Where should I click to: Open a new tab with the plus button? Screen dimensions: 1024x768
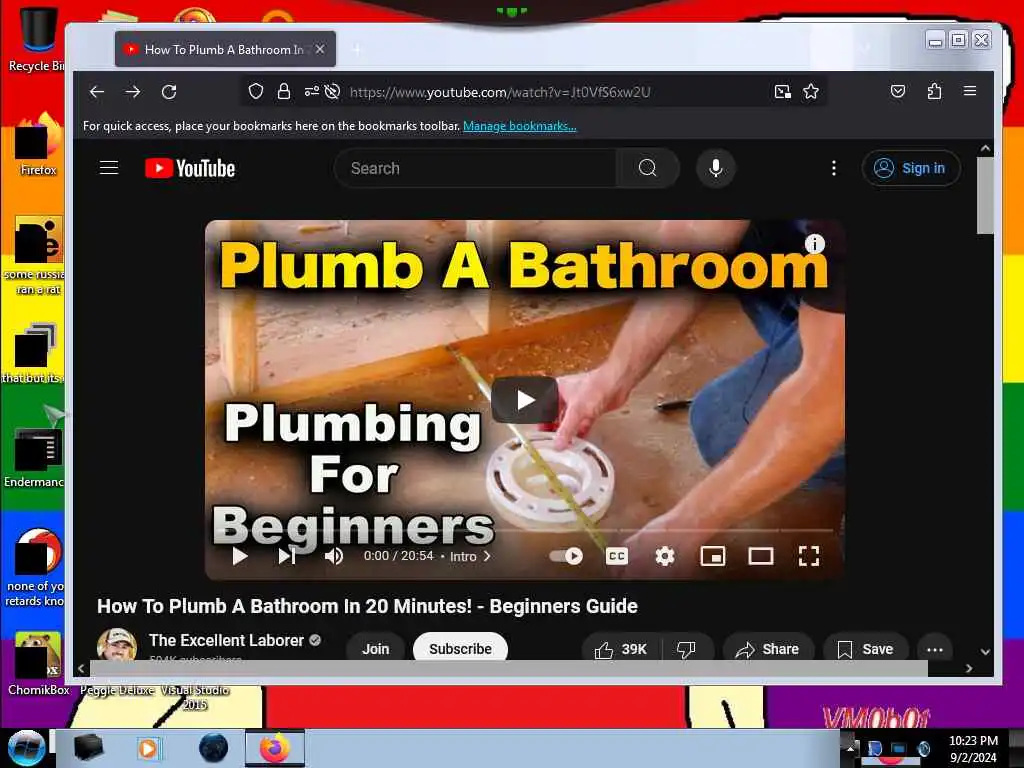point(357,50)
